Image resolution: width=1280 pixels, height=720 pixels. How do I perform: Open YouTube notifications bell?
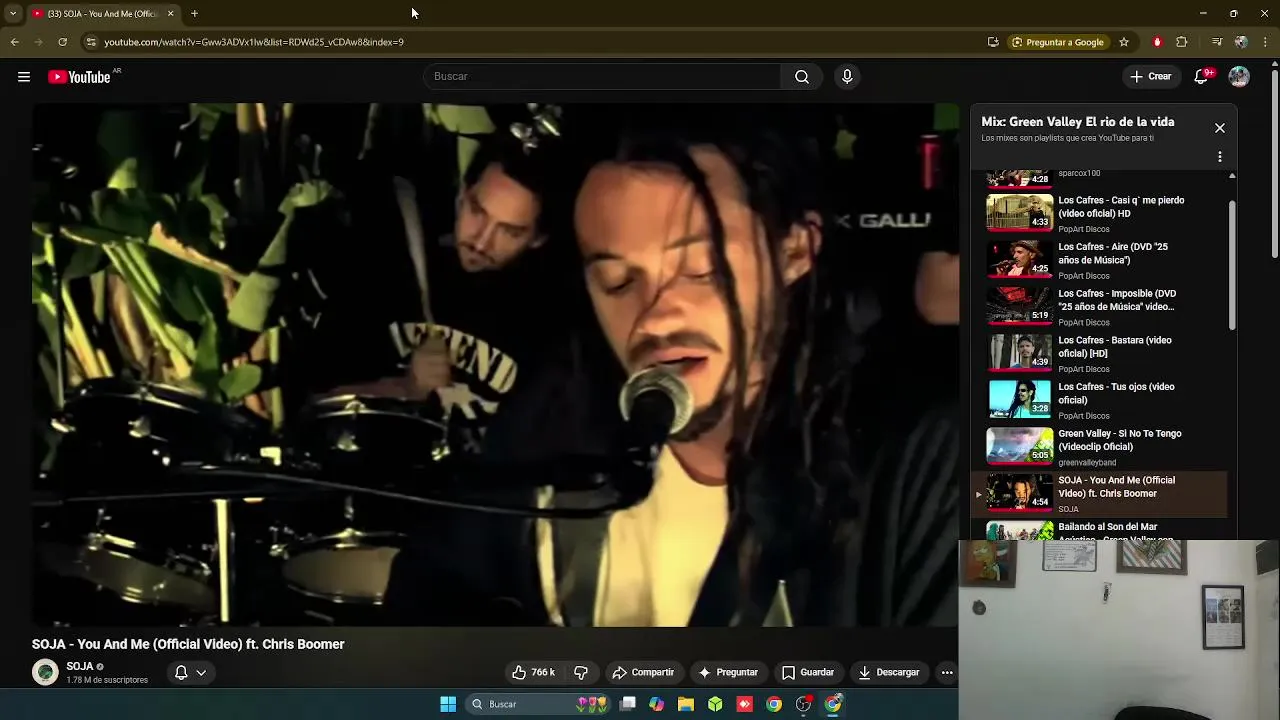click(x=1202, y=77)
